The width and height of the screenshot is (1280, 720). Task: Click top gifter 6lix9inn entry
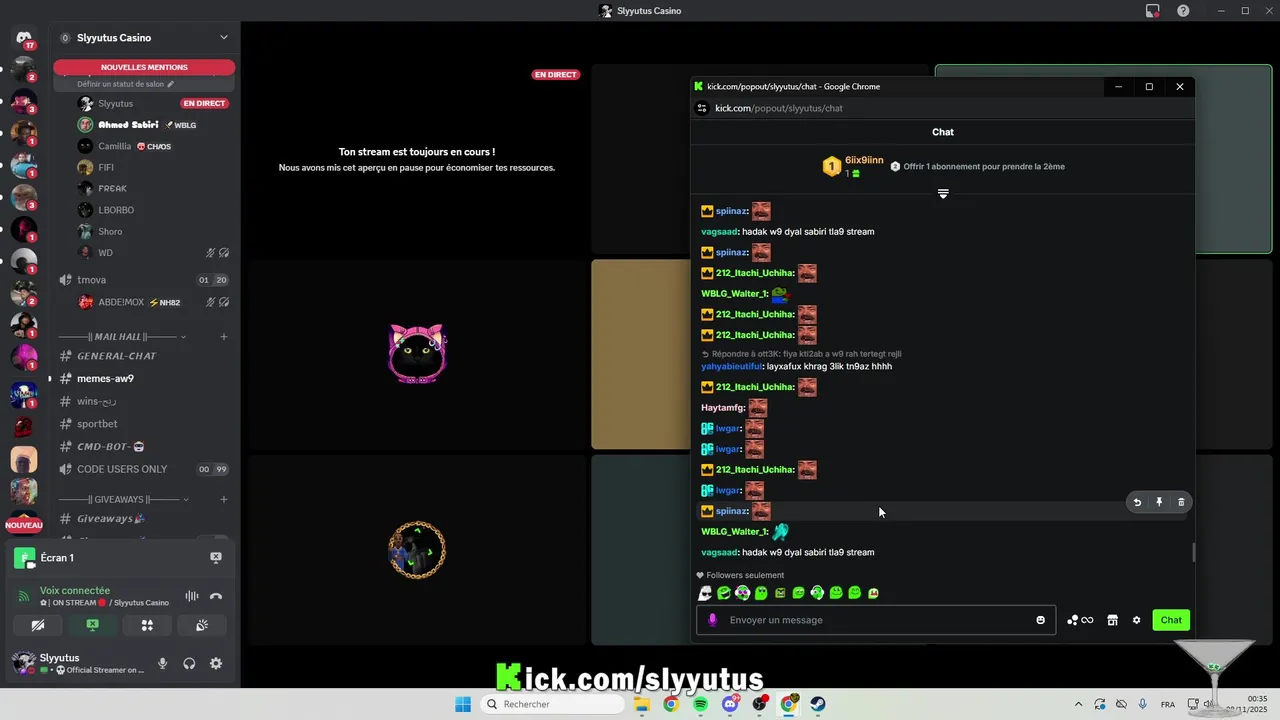click(x=853, y=166)
